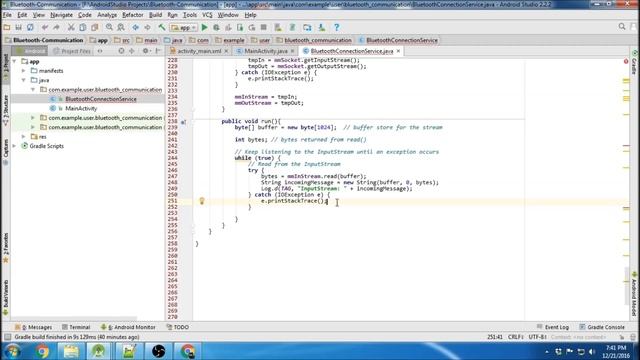Image resolution: width=640 pixels, height=360 pixels.
Task: Expand the res folder
Action: (x=24, y=136)
